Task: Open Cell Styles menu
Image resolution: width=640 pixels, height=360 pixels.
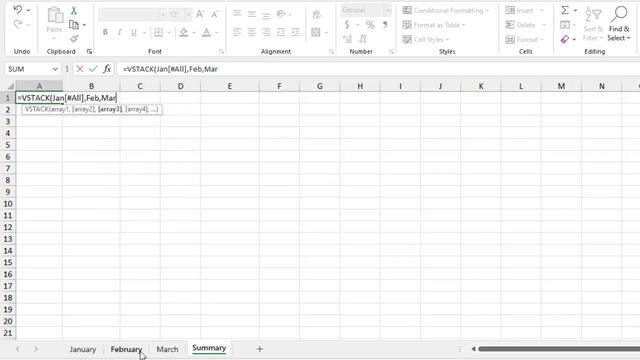Action: coord(425,40)
